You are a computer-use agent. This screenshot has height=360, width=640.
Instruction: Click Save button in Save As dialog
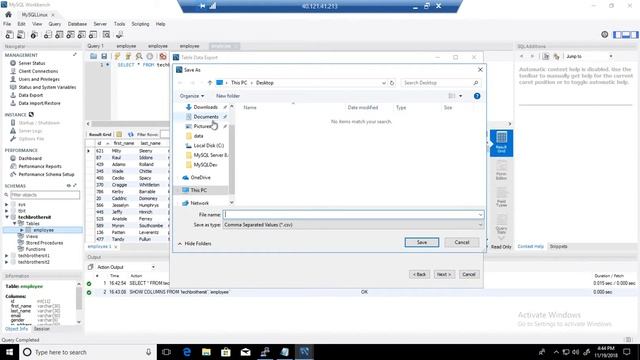point(422,242)
